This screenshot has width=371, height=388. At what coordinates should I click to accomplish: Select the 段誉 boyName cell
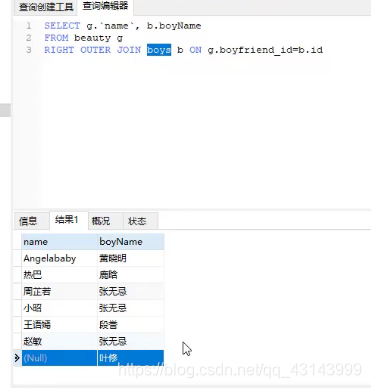pos(131,325)
